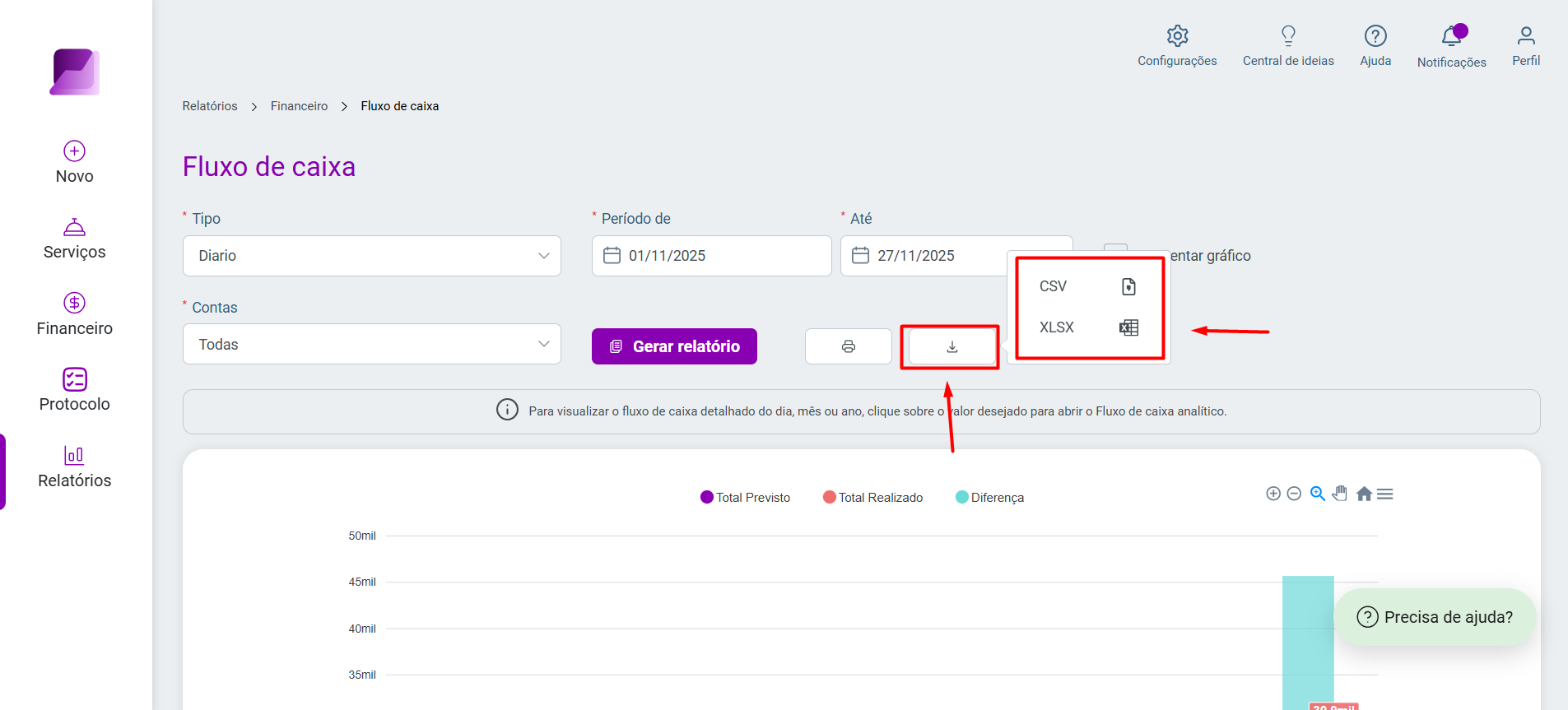Image resolution: width=1568 pixels, height=710 pixels.
Task: Click the Fluxo de caixa page title
Action: [x=269, y=167]
